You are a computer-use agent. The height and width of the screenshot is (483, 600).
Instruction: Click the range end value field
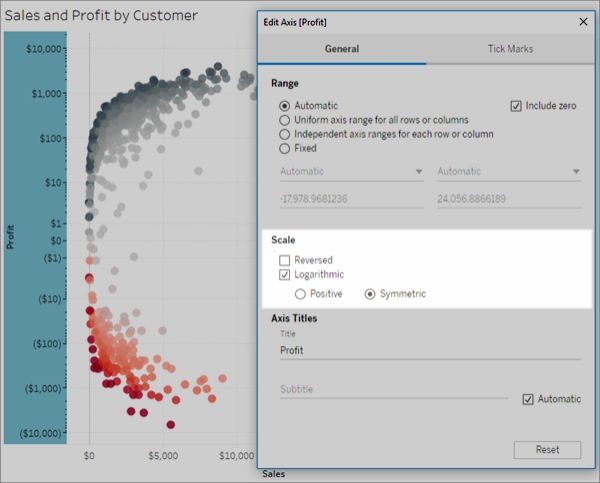(x=508, y=198)
